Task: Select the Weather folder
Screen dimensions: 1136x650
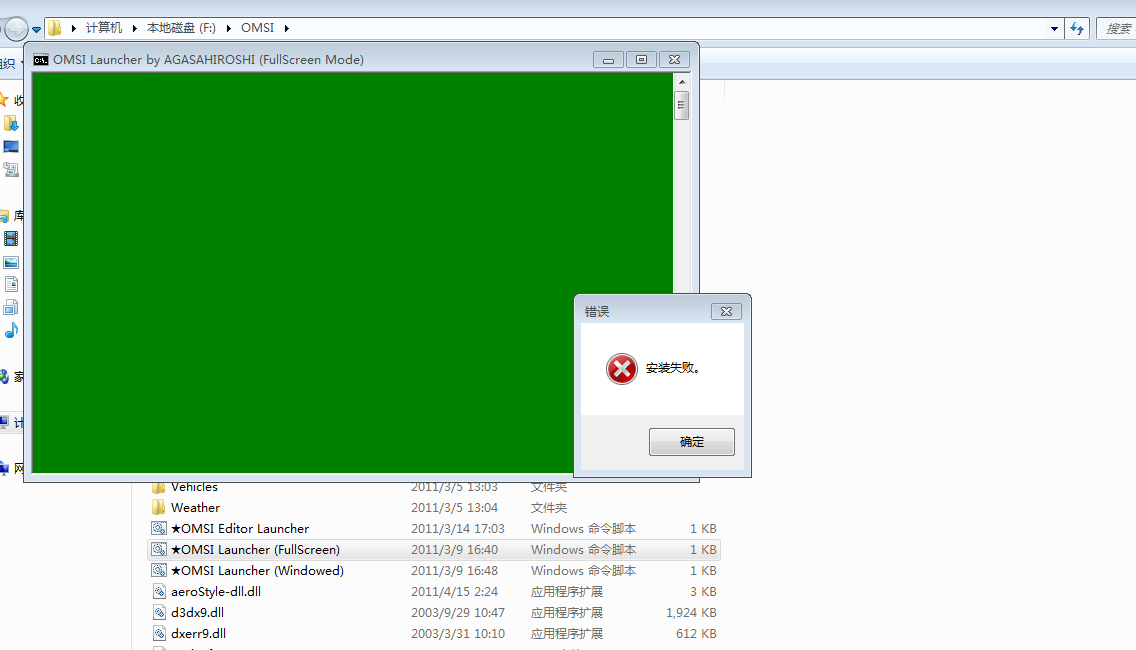Action: pyautogui.click(x=195, y=507)
